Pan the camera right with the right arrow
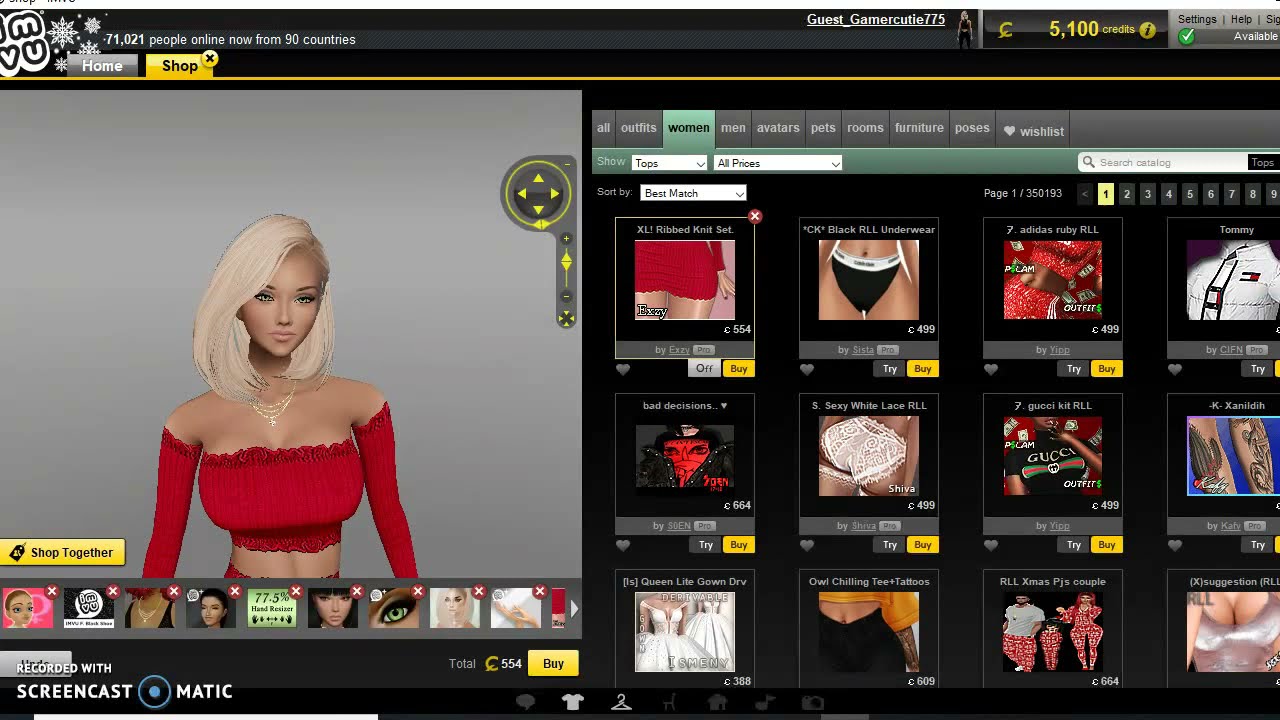This screenshot has height=720, width=1280. pos(555,194)
